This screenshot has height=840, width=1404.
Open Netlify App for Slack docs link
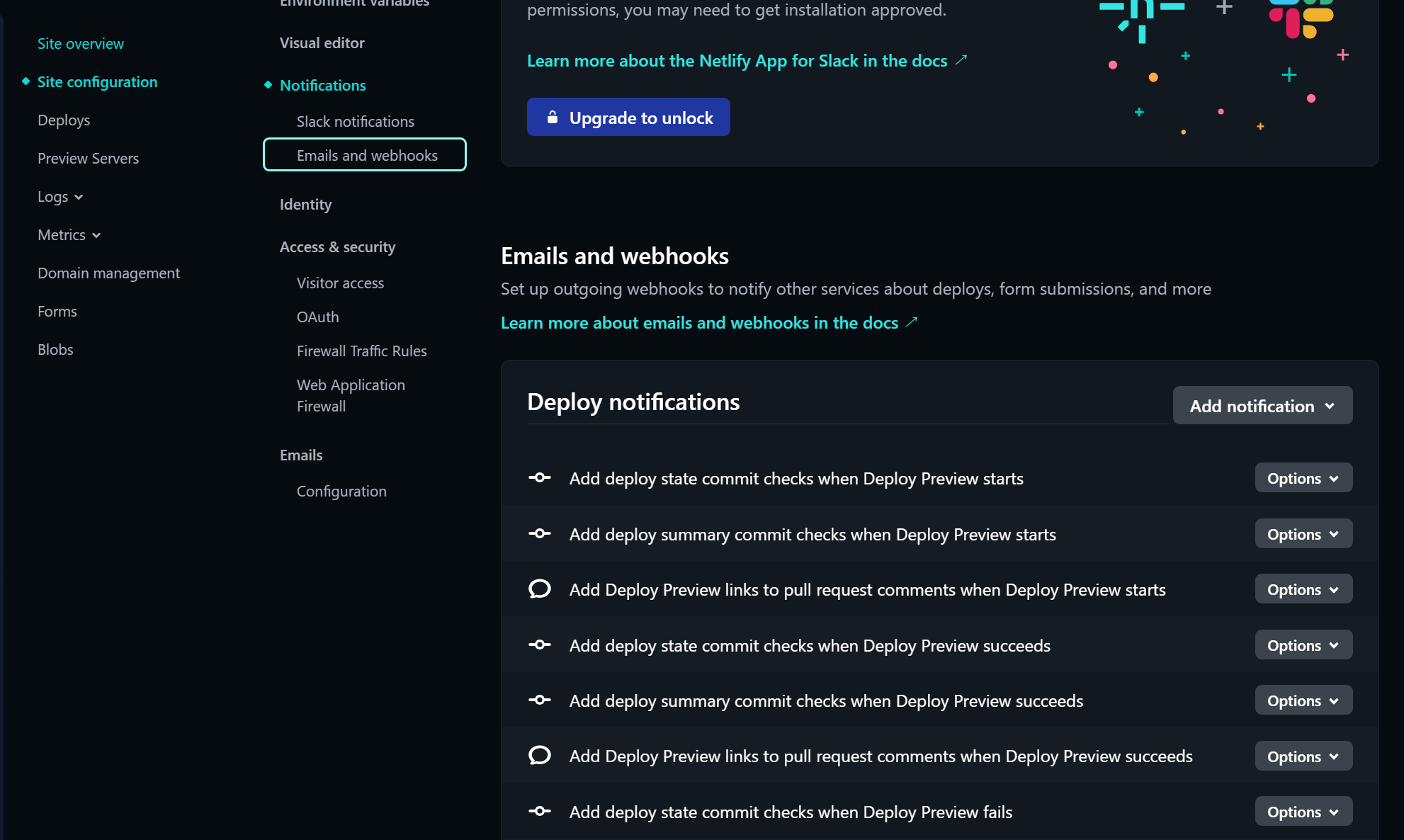click(x=737, y=61)
